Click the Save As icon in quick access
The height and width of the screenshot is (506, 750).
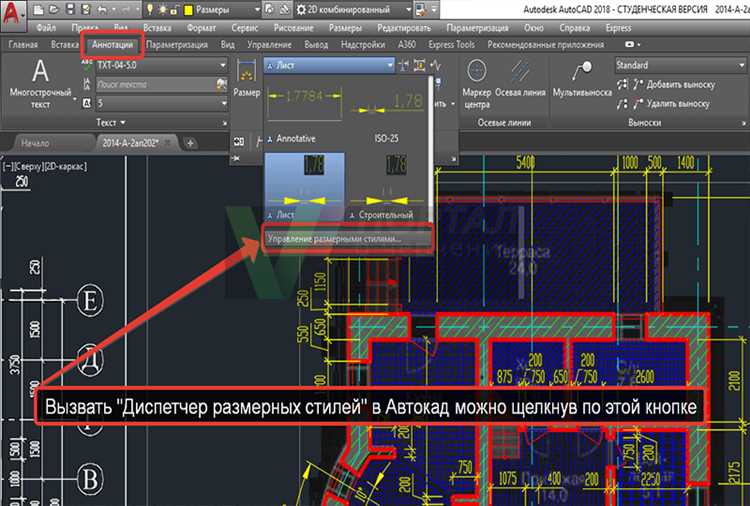point(86,9)
